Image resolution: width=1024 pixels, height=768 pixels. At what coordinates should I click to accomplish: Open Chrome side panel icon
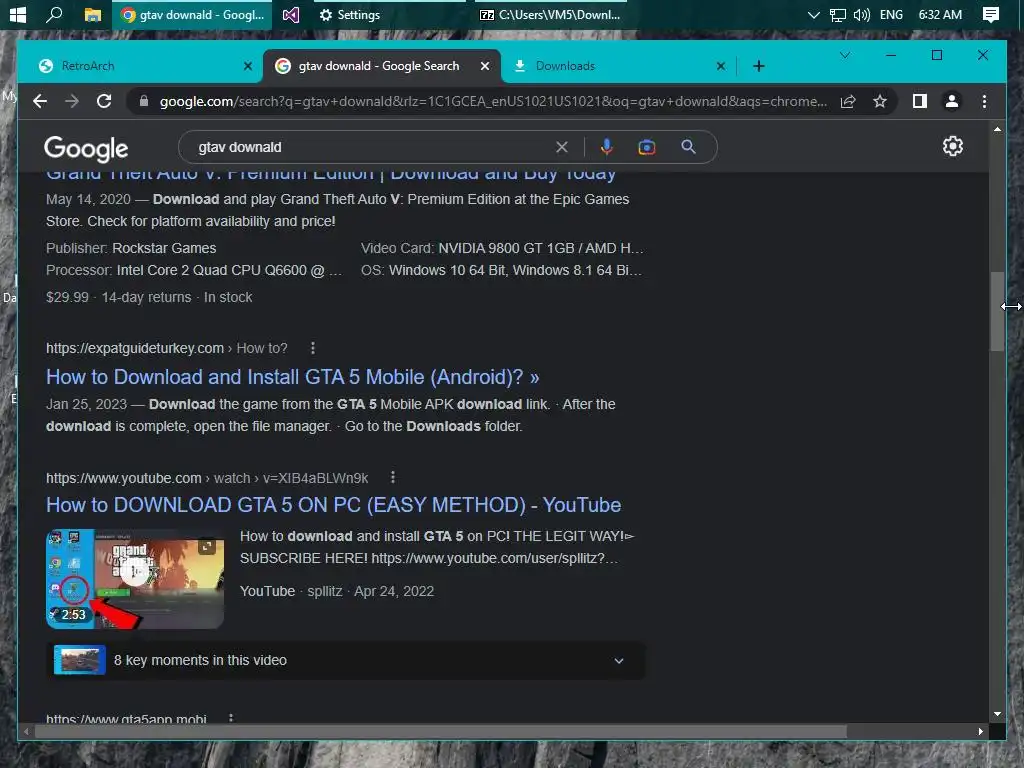[x=920, y=101]
